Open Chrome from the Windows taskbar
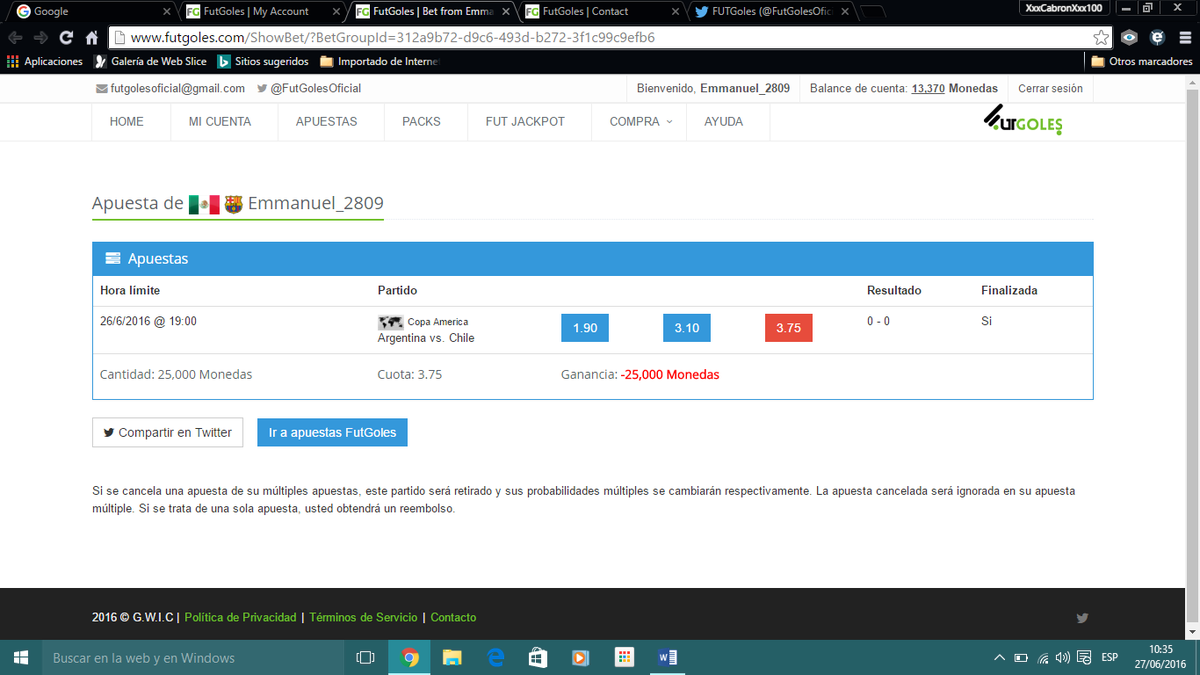Viewport: 1200px width, 675px height. pos(409,657)
